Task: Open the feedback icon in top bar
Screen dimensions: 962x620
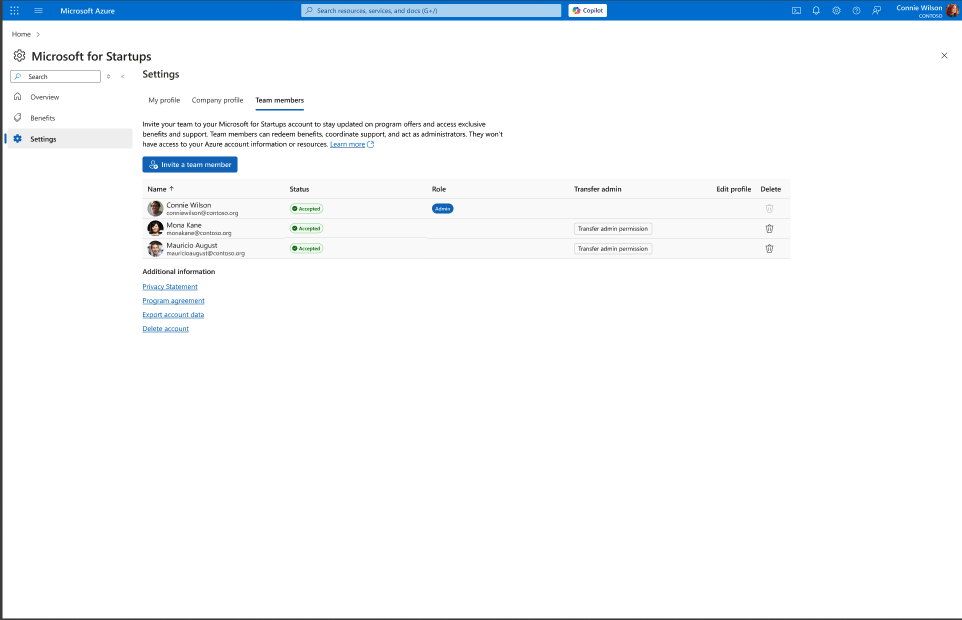Action: [x=877, y=10]
